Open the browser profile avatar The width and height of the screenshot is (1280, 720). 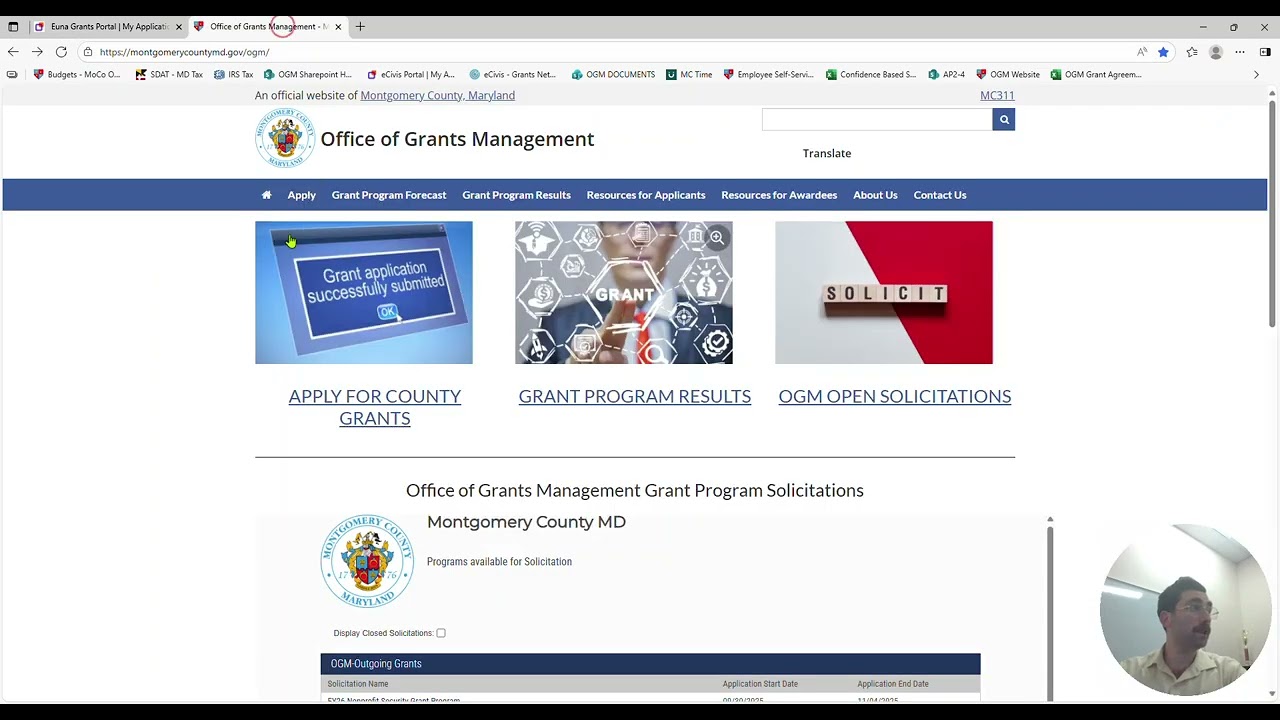coord(1216,52)
